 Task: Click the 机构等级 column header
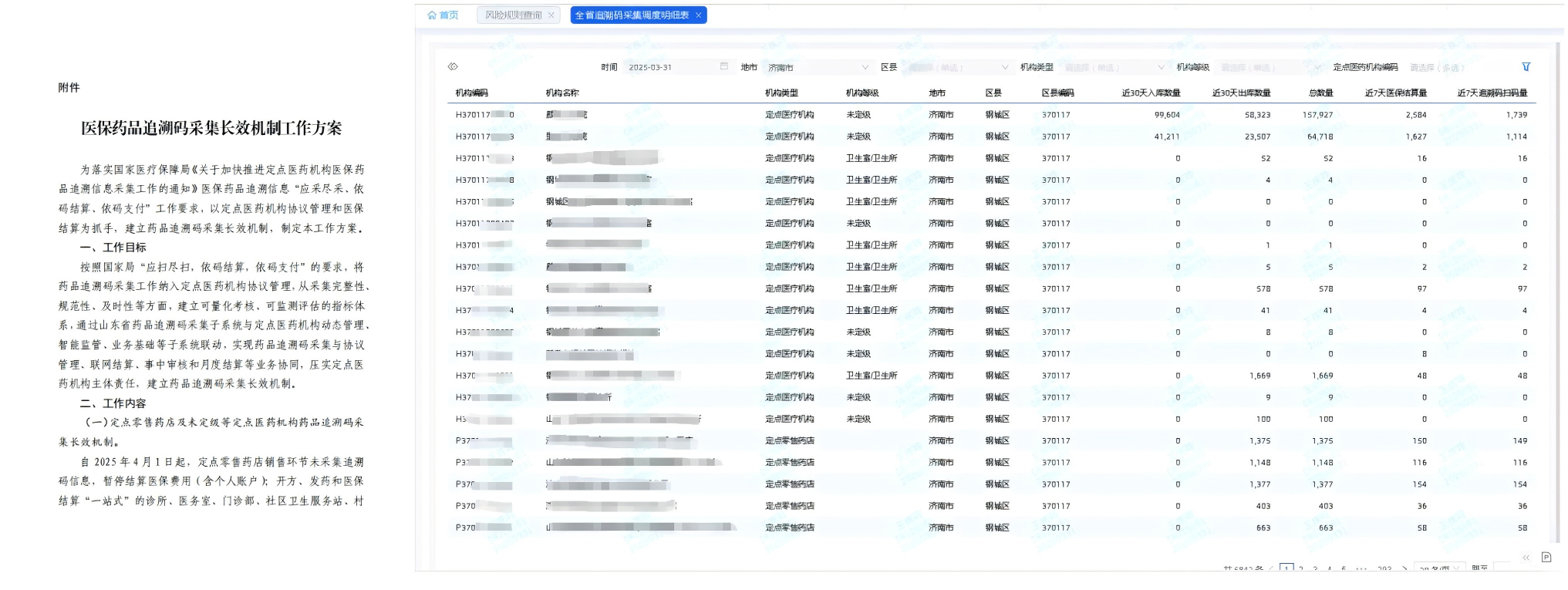point(862,93)
